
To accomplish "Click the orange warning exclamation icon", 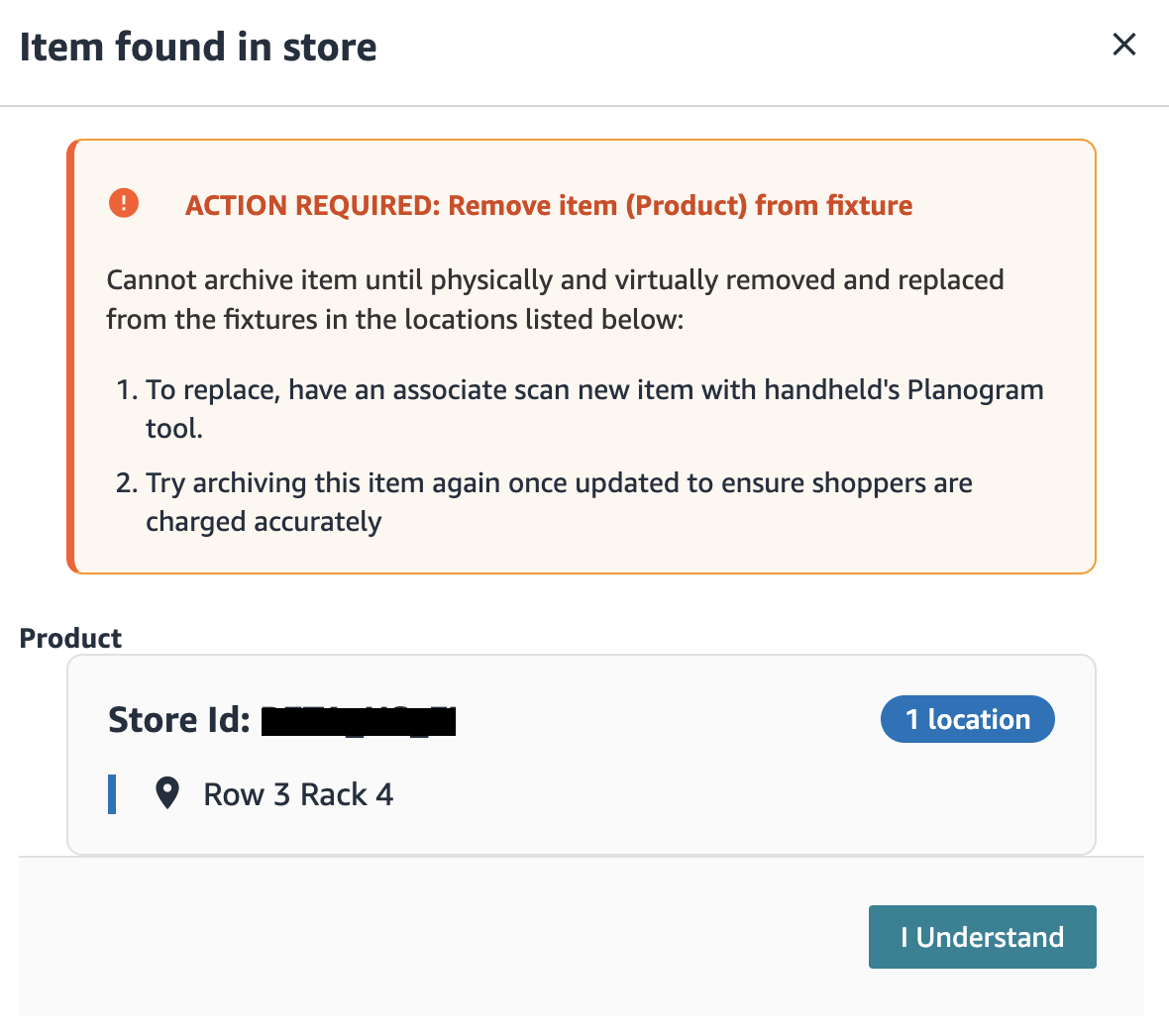I will coord(124,203).
